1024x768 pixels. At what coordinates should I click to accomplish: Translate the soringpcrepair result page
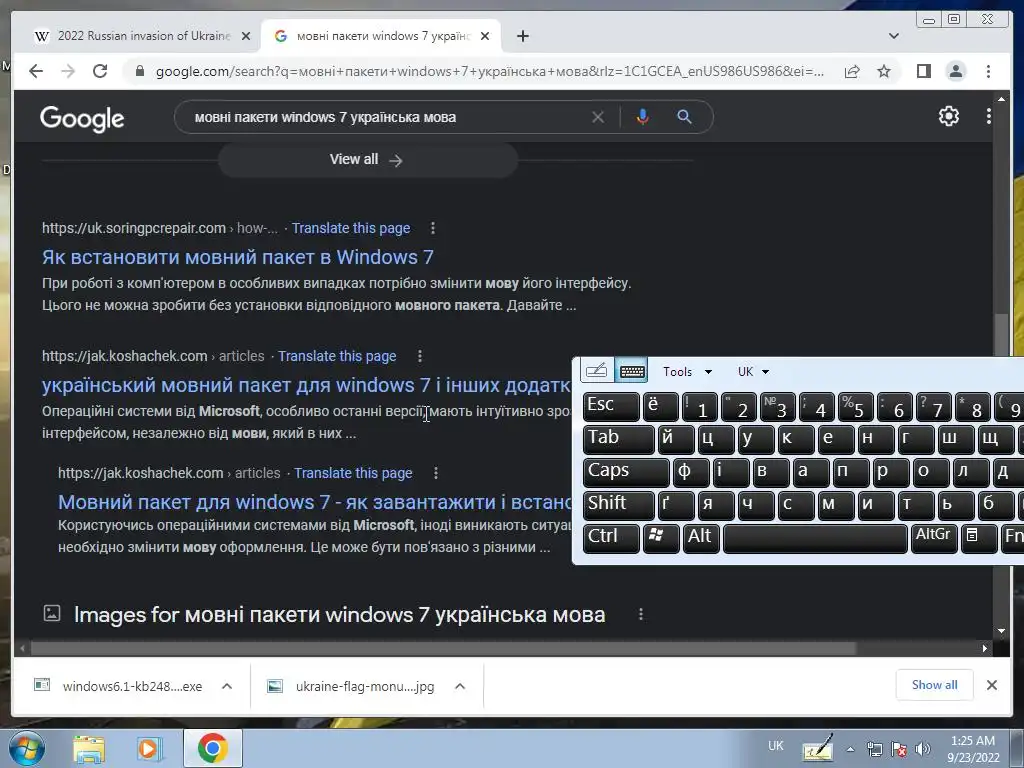(351, 228)
